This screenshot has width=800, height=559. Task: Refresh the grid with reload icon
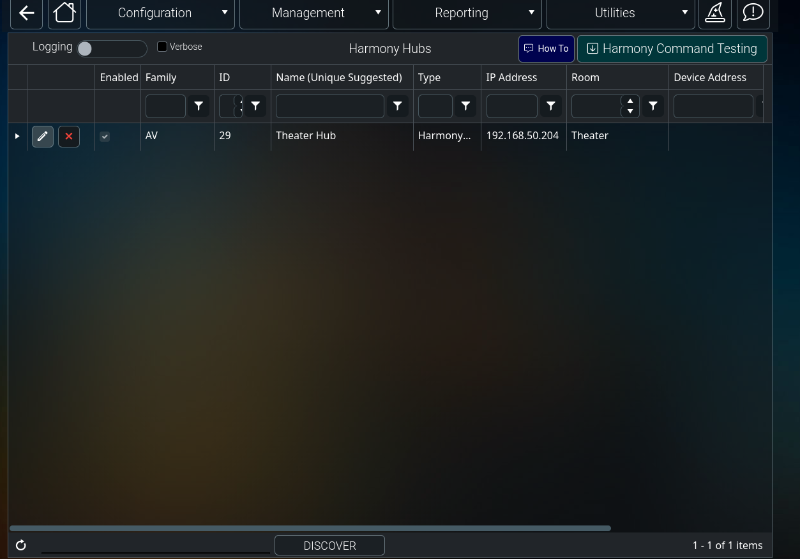[21, 545]
